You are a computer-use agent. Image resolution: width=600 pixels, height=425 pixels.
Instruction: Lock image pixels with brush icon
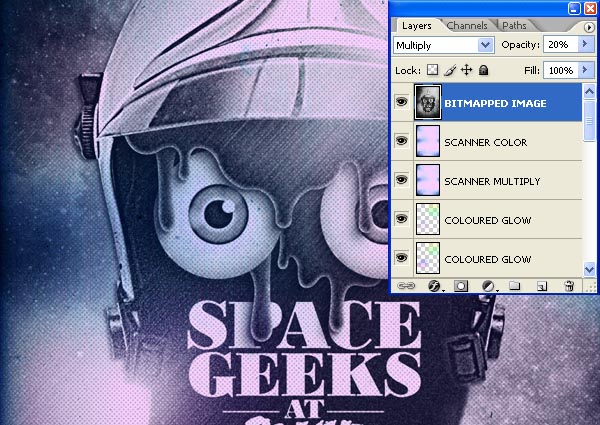450,70
